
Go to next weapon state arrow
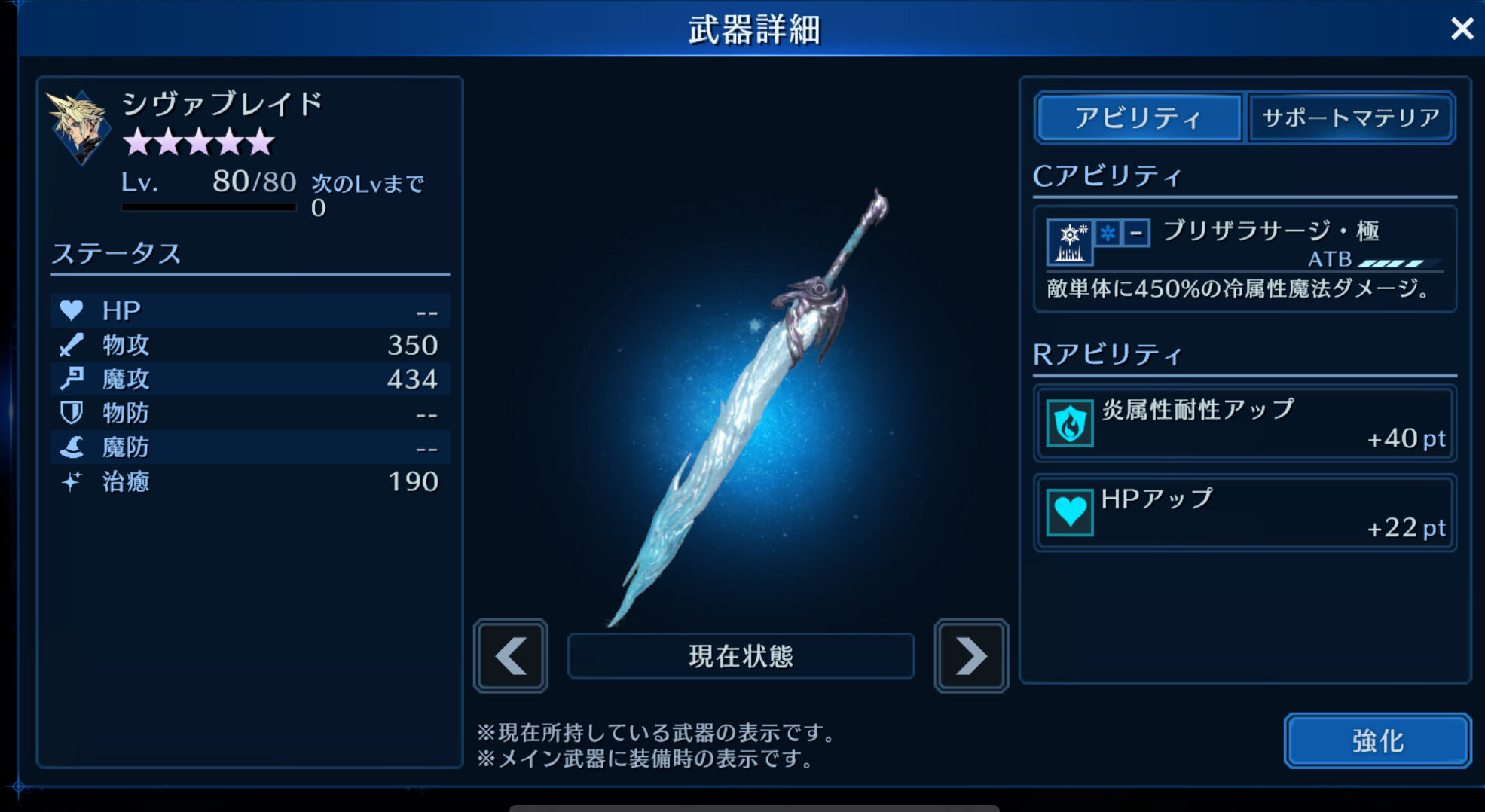click(x=971, y=655)
